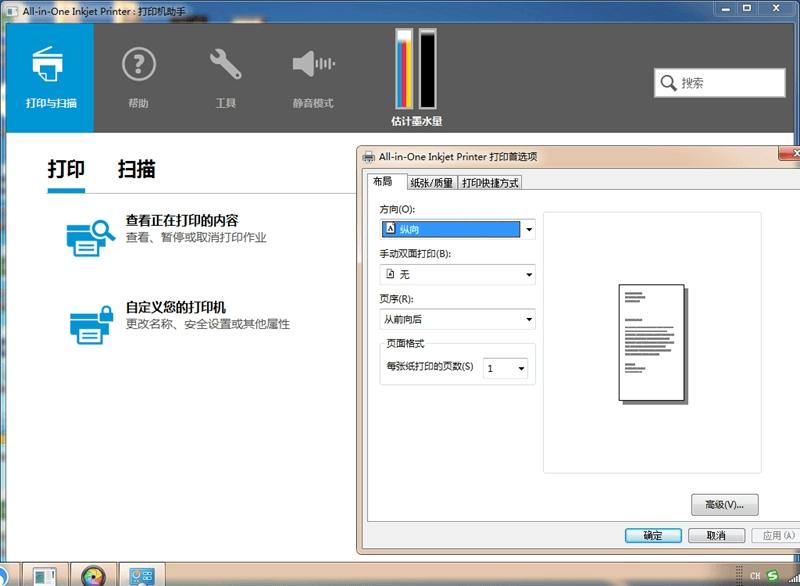
Task: Click inside the 搜索 search field
Action: [720, 83]
